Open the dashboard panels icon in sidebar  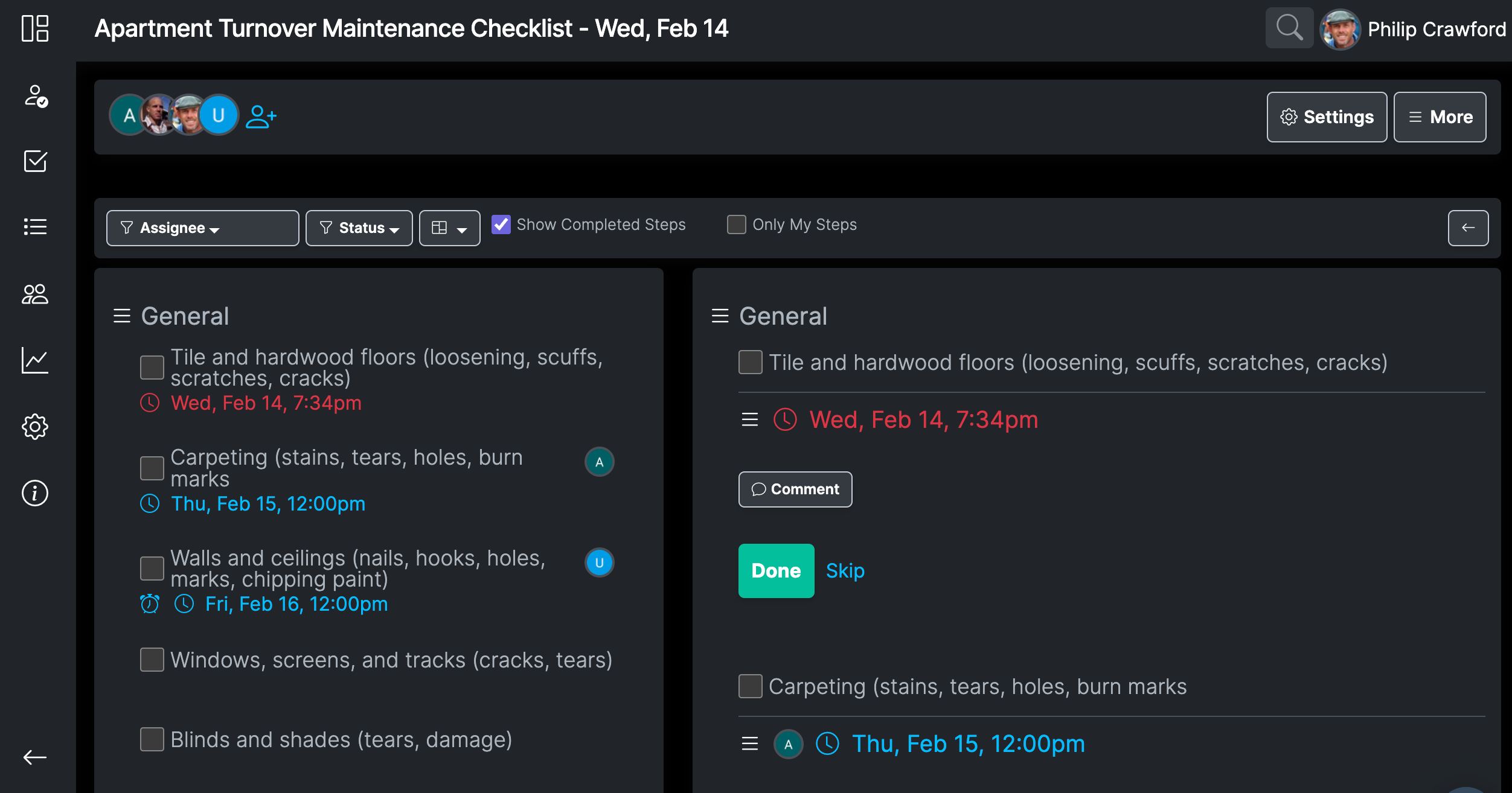(35, 28)
